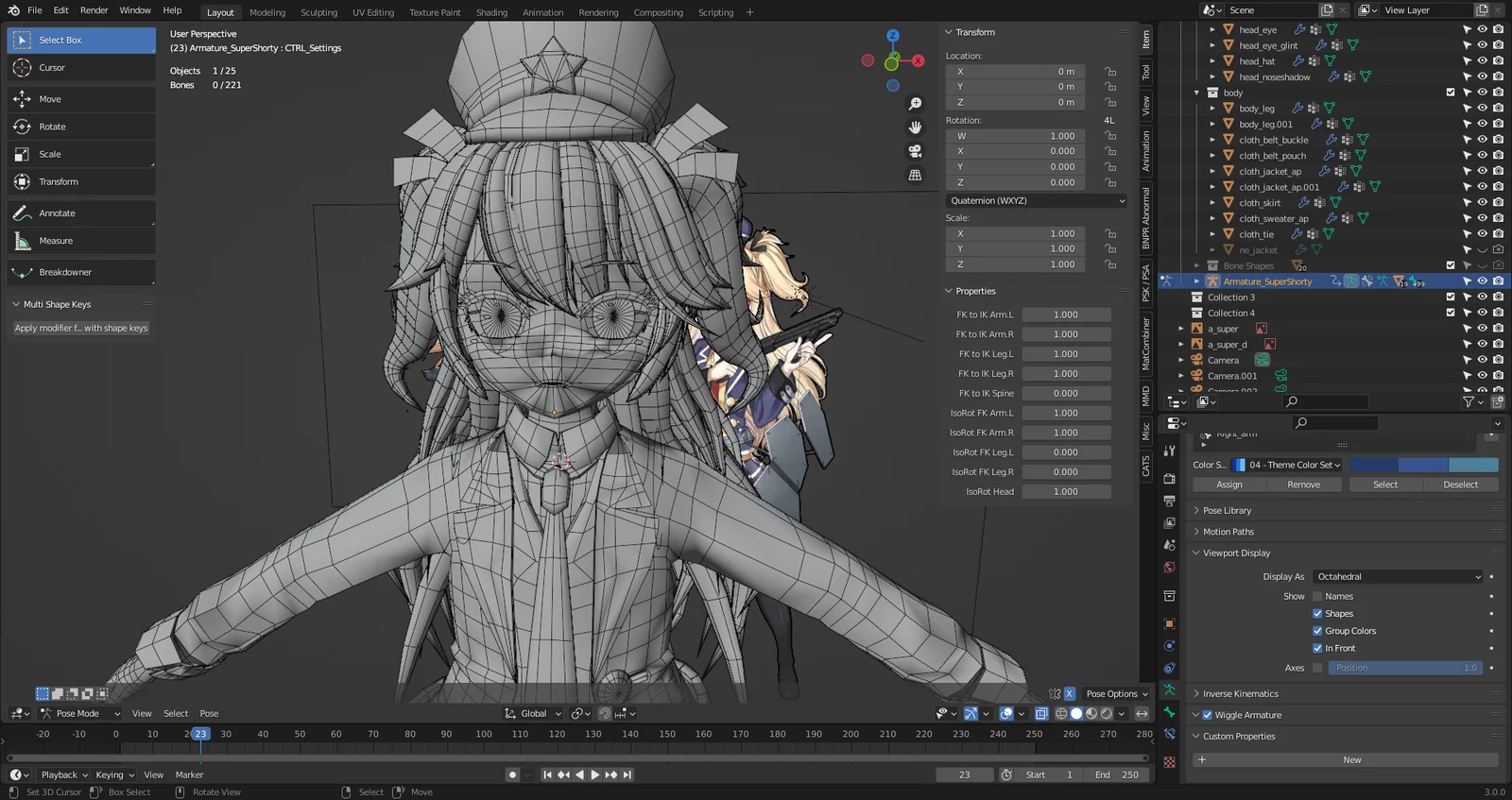
Task: Click the bone group color swatch
Action: pos(1423,465)
